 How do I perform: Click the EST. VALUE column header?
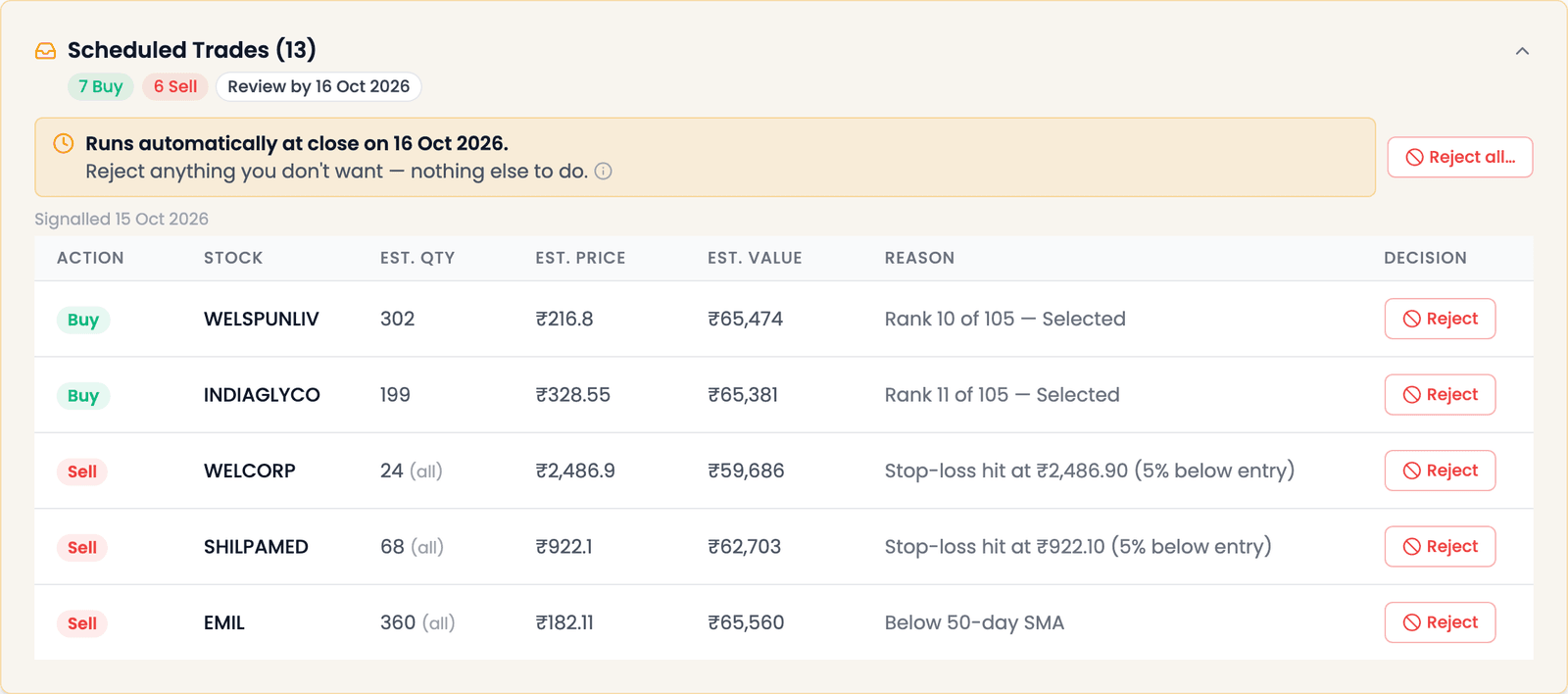[755, 258]
